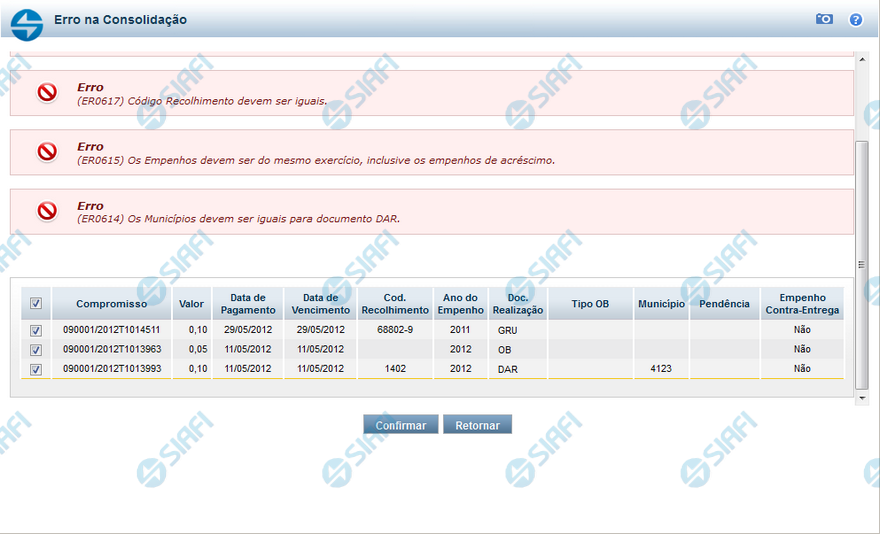The image size is (880, 534).
Task: Click the scrollbar up arrow
Action: click(863, 60)
